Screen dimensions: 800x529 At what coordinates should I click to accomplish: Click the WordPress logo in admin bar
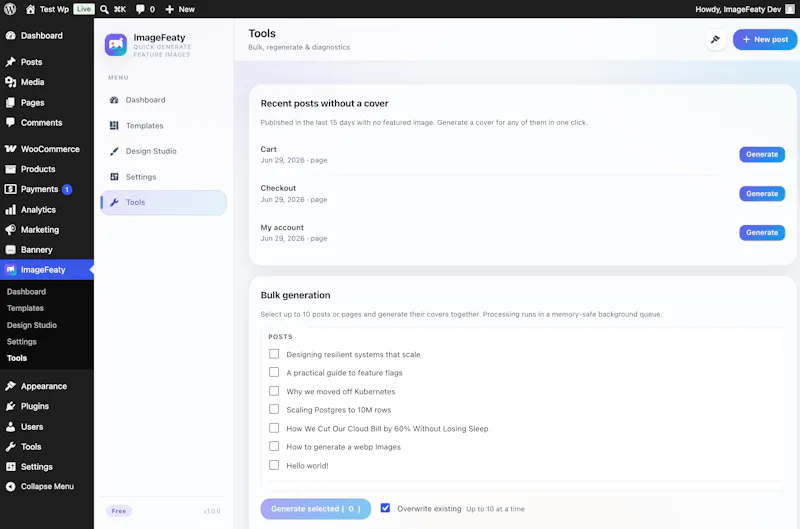click(x=10, y=9)
